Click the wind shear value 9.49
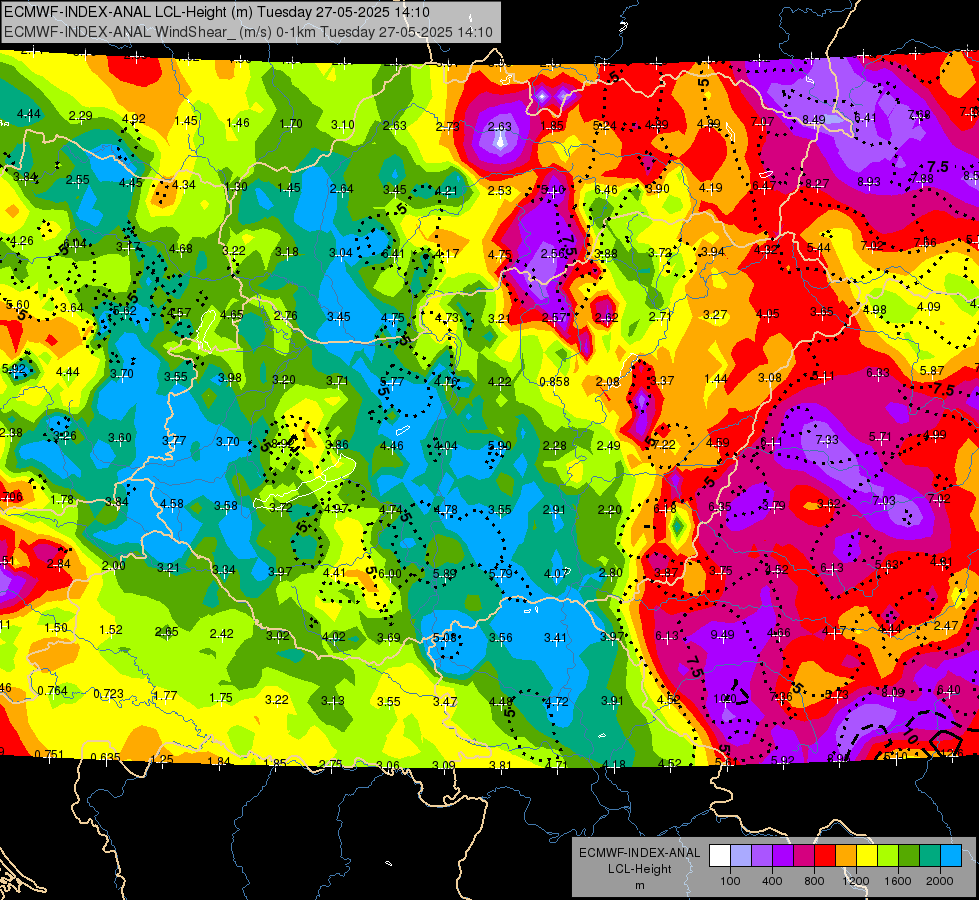Viewport: 979px width, 900px height. click(x=722, y=635)
